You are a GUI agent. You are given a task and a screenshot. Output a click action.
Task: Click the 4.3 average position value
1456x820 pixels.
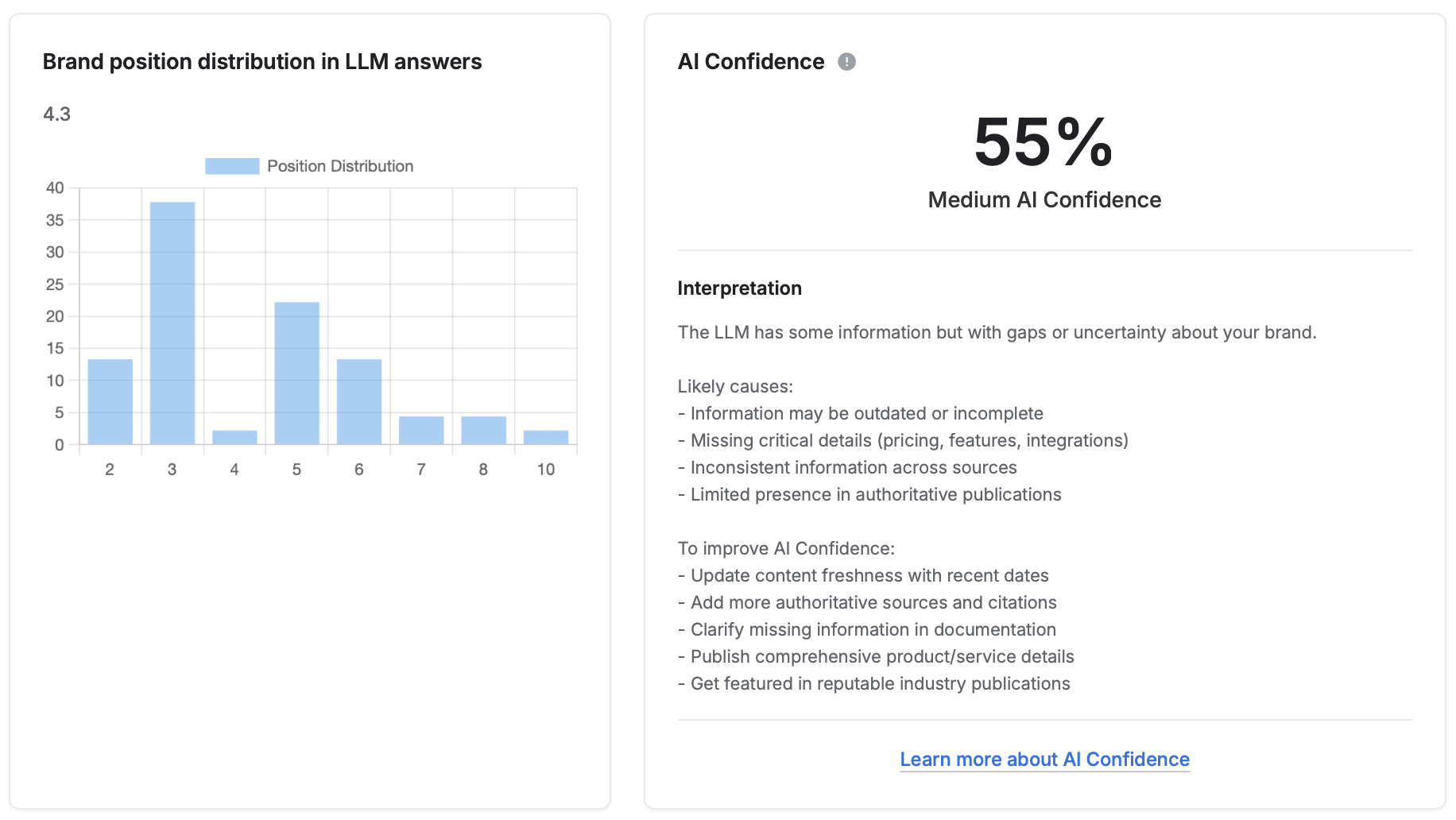[56, 114]
